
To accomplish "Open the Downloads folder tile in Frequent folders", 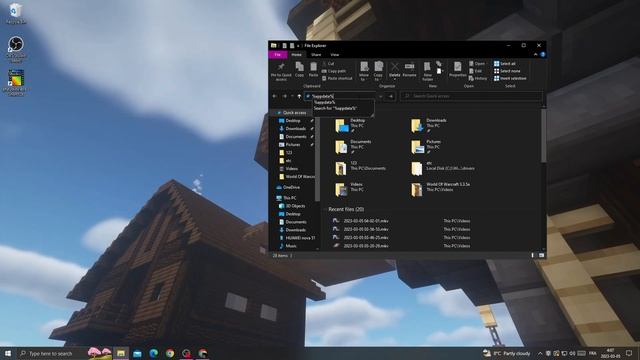I will coord(429,125).
